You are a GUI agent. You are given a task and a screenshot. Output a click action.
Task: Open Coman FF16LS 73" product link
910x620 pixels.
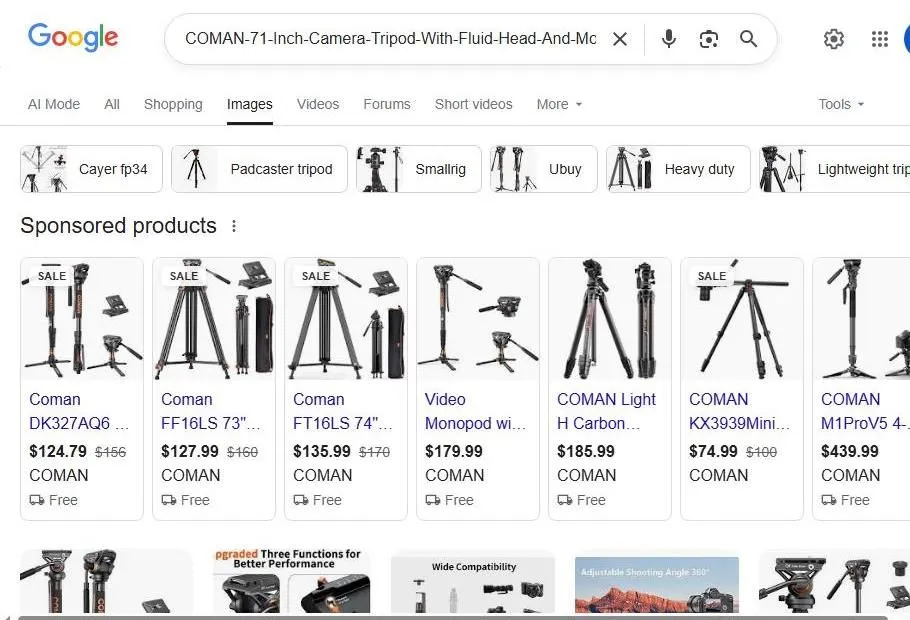pyautogui.click(x=211, y=411)
